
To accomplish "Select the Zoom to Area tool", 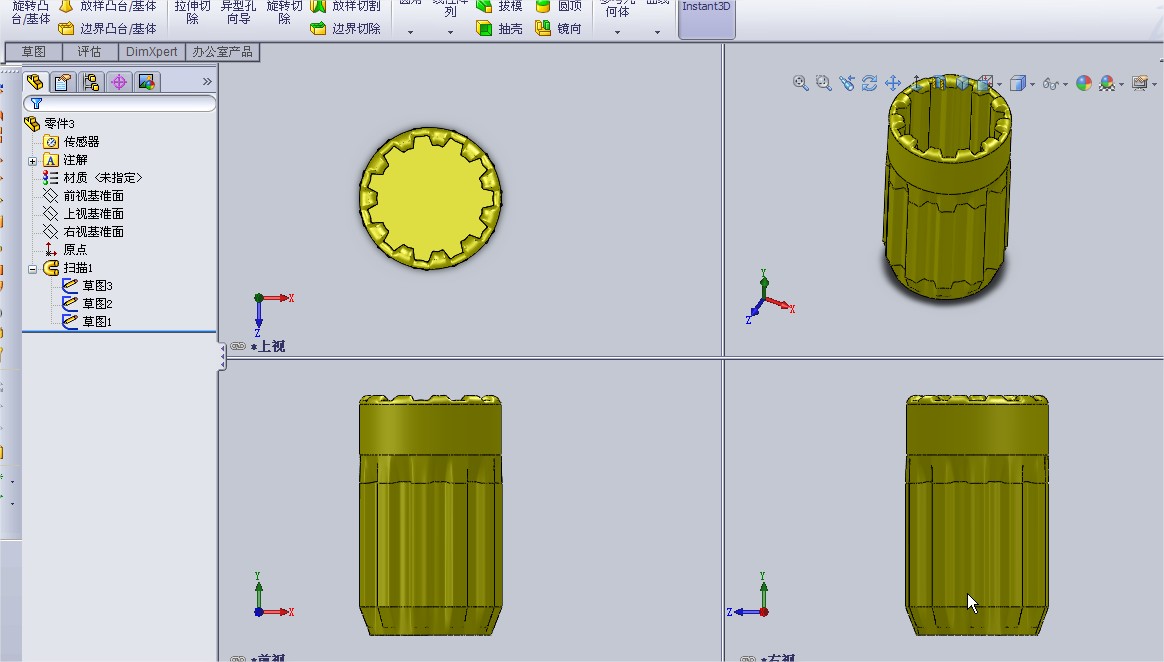I will 823,83.
